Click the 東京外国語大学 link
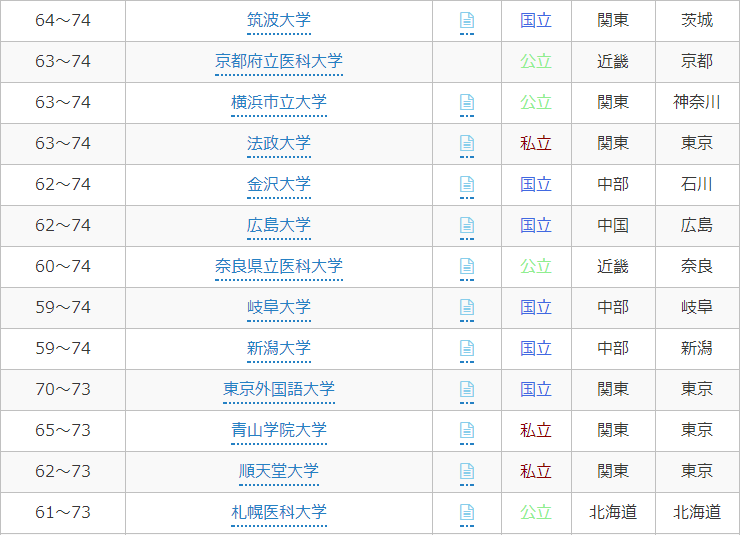Screen dimensions: 742x535 click(278, 390)
